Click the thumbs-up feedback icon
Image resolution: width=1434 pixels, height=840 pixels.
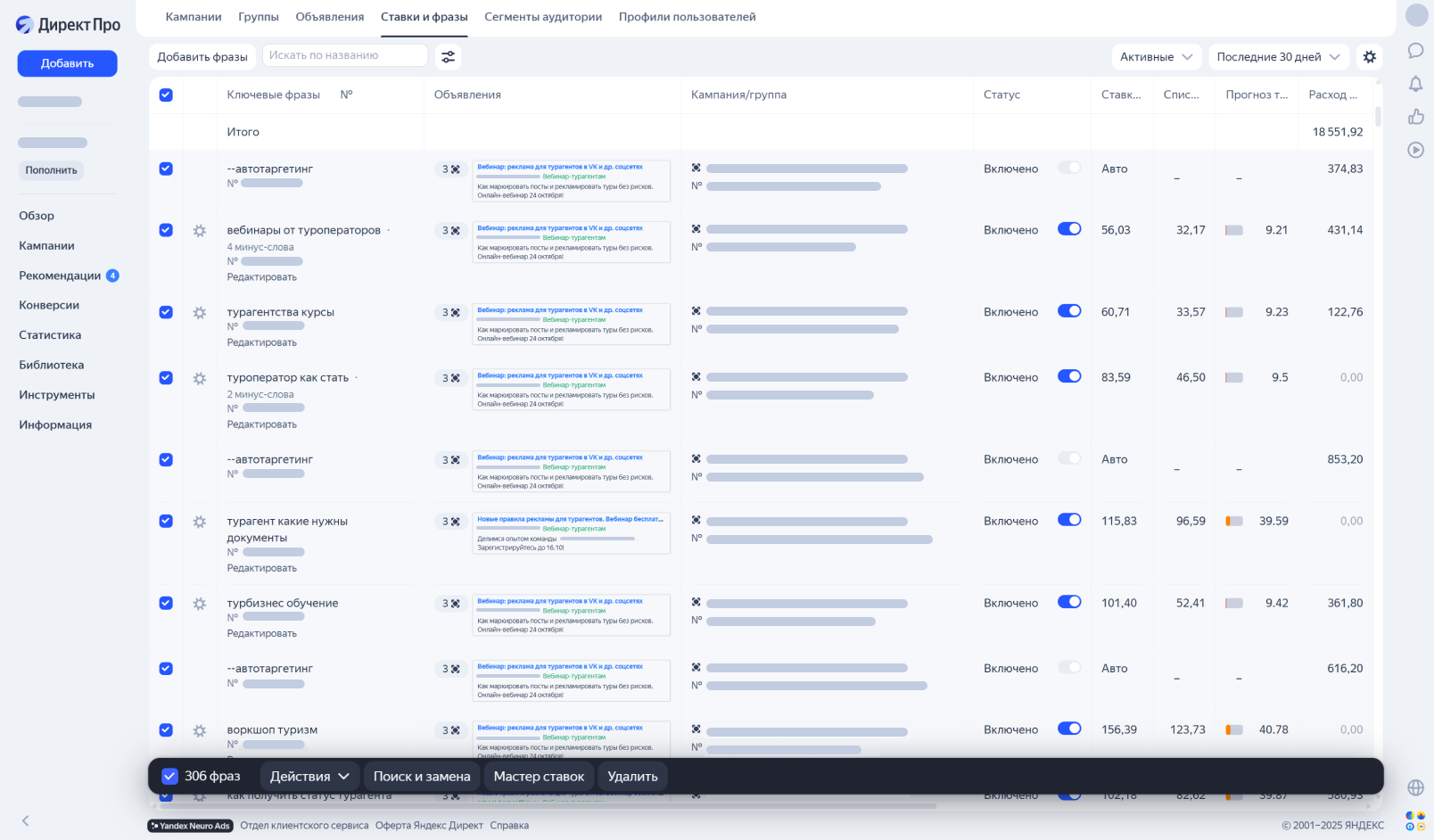point(1415,117)
